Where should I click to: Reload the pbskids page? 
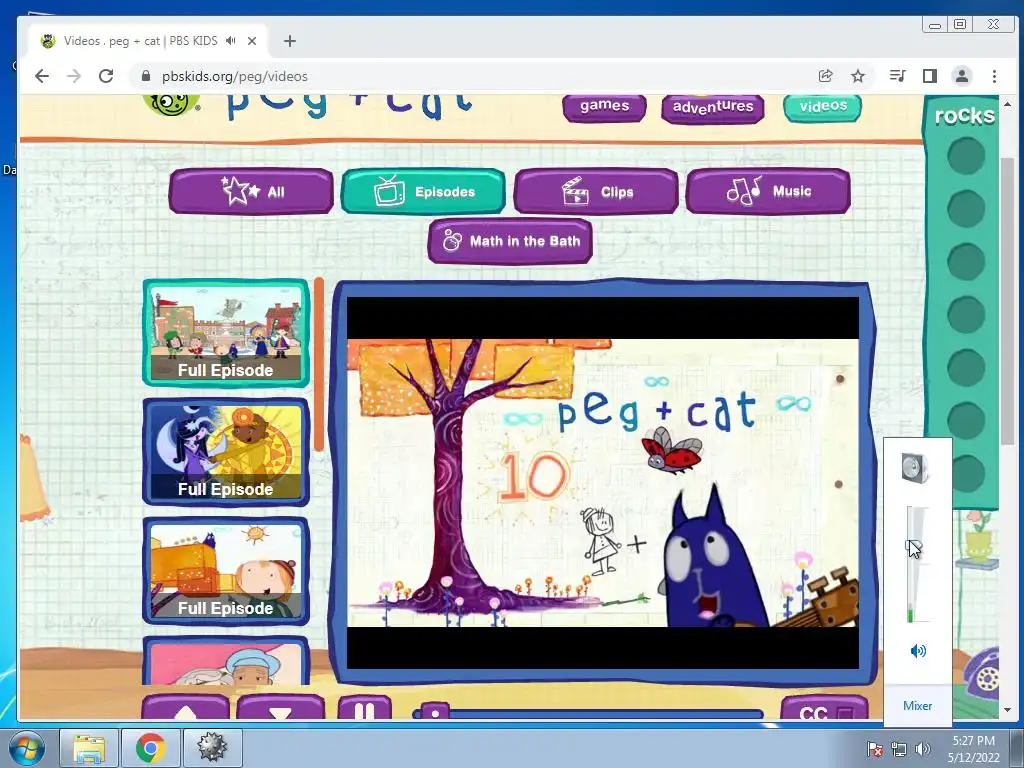point(106,76)
